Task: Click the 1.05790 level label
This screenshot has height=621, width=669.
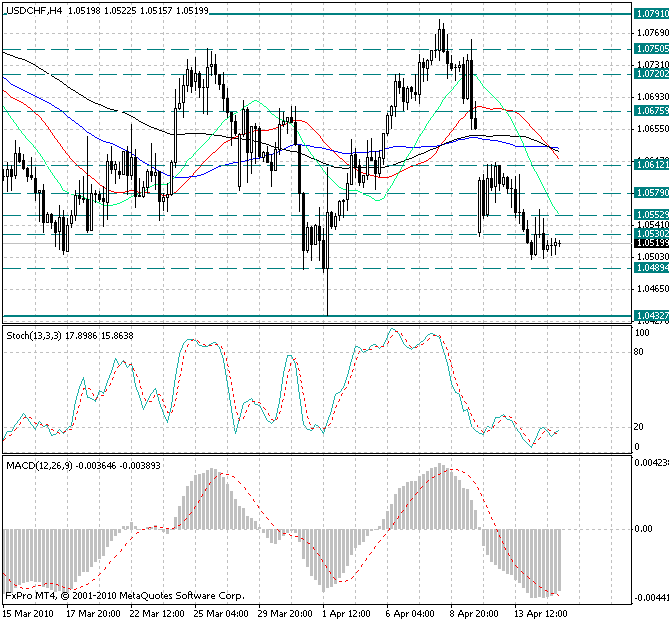Action: pyautogui.click(x=650, y=192)
